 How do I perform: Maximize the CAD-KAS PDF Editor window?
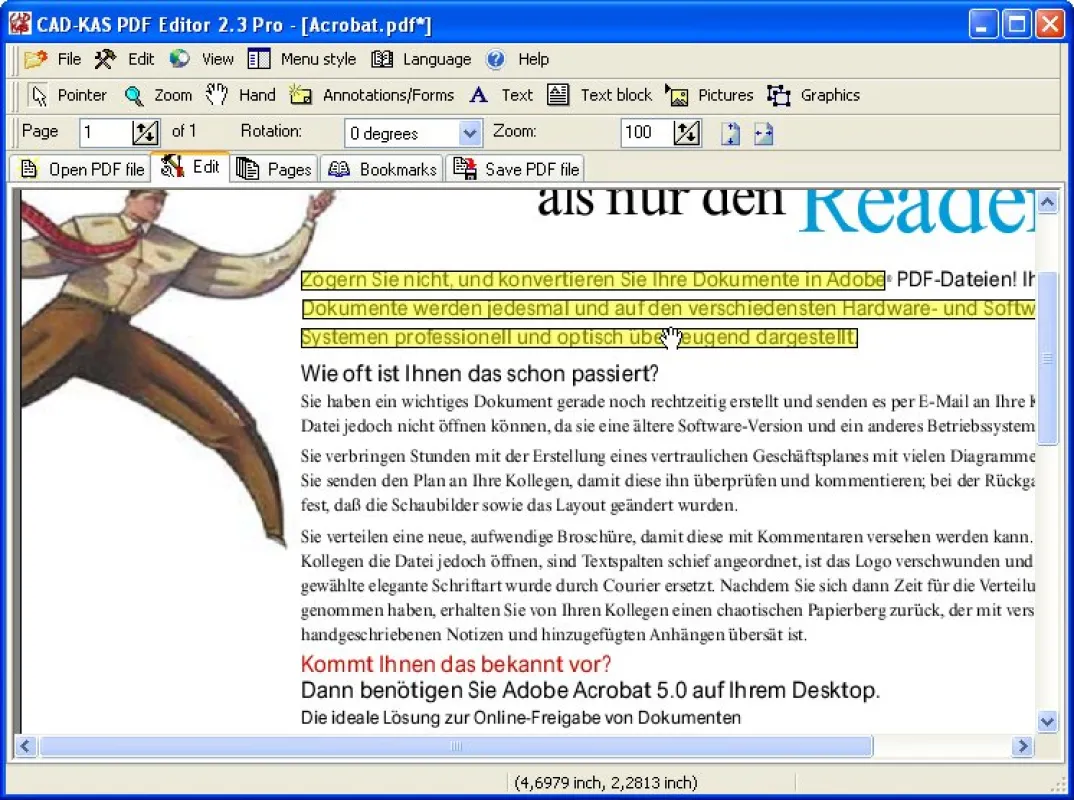pyautogui.click(x=1016, y=25)
